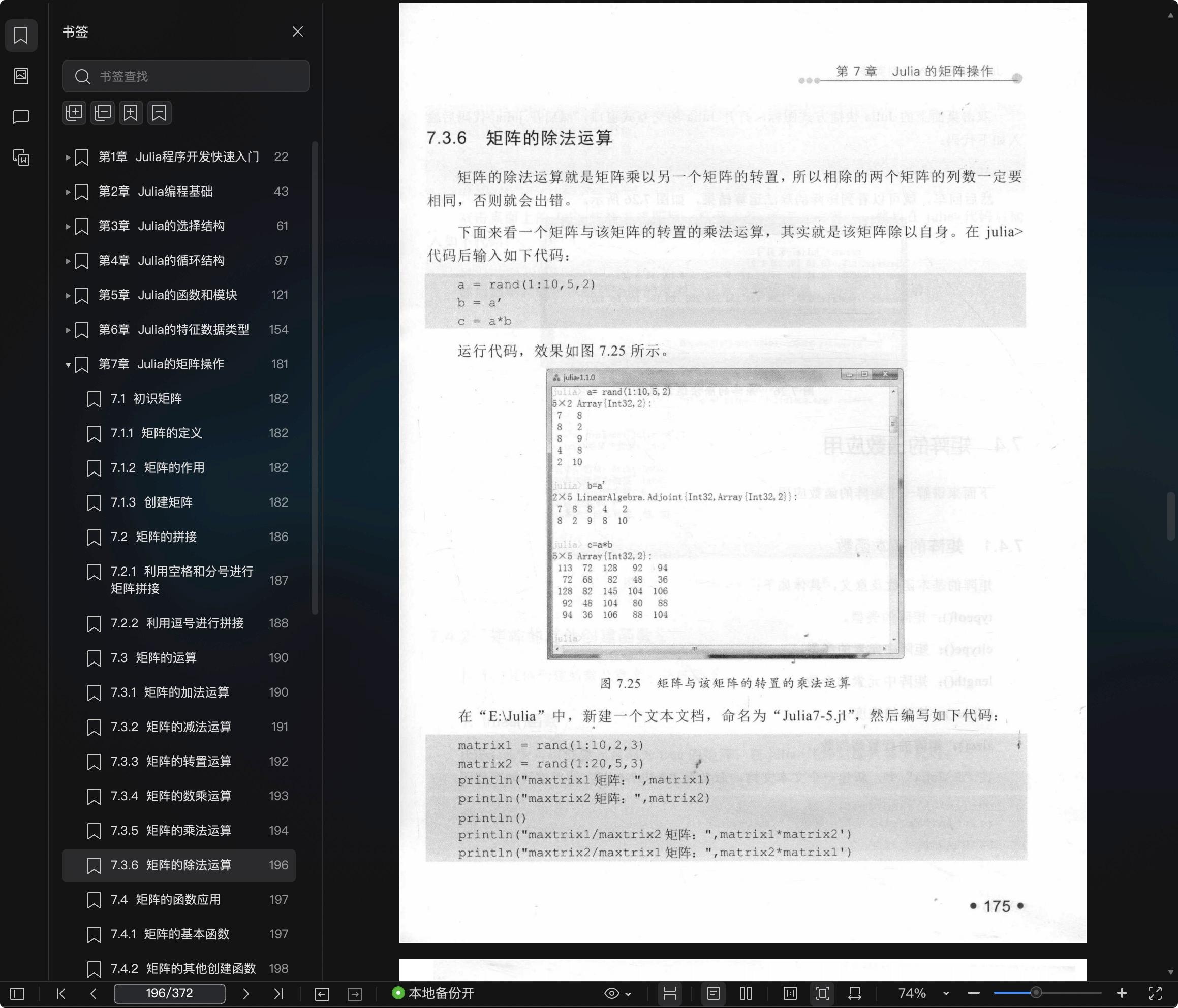Open the eye protection mode dropdown arrow
Image resolution: width=1178 pixels, height=1008 pixels.
pyautogui.click(x=628, y=994)
